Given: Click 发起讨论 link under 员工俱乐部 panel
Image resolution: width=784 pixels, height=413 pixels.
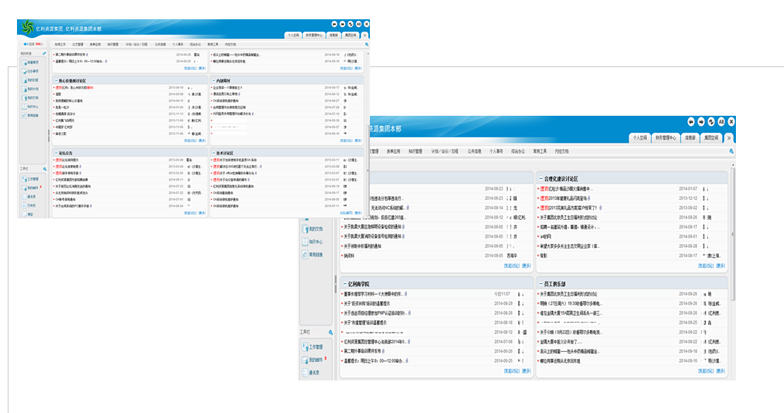Looking at the screenshot, I should click(706, 371).
